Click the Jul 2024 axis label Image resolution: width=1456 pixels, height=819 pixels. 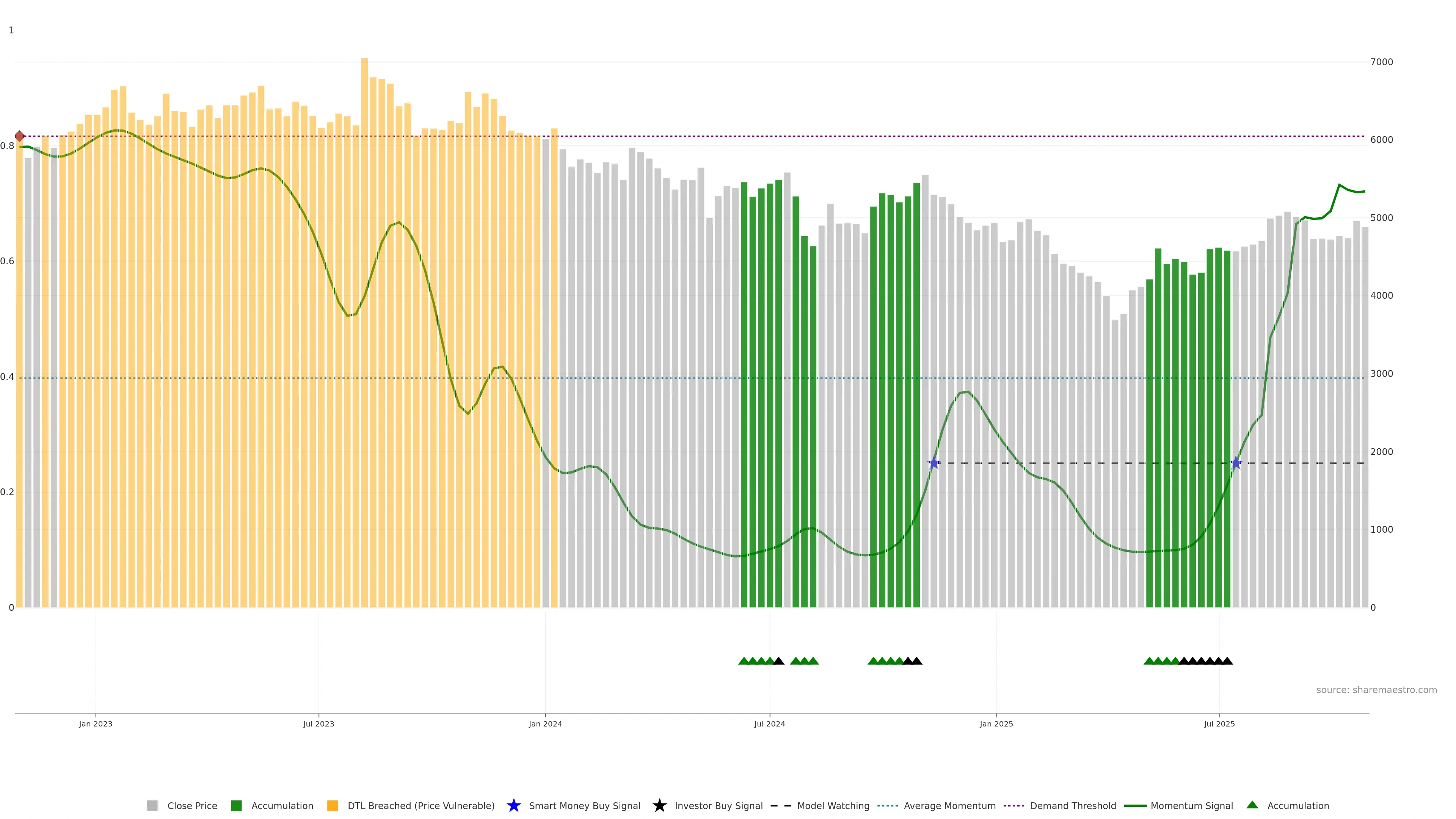tap(769, 724)
